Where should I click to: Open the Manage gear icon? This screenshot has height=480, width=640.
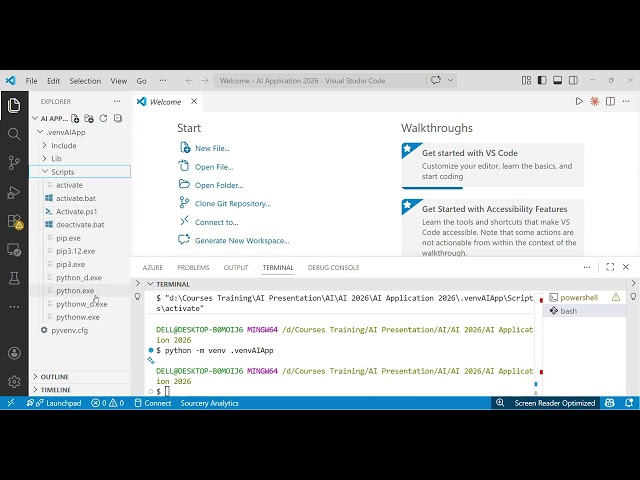14,381
